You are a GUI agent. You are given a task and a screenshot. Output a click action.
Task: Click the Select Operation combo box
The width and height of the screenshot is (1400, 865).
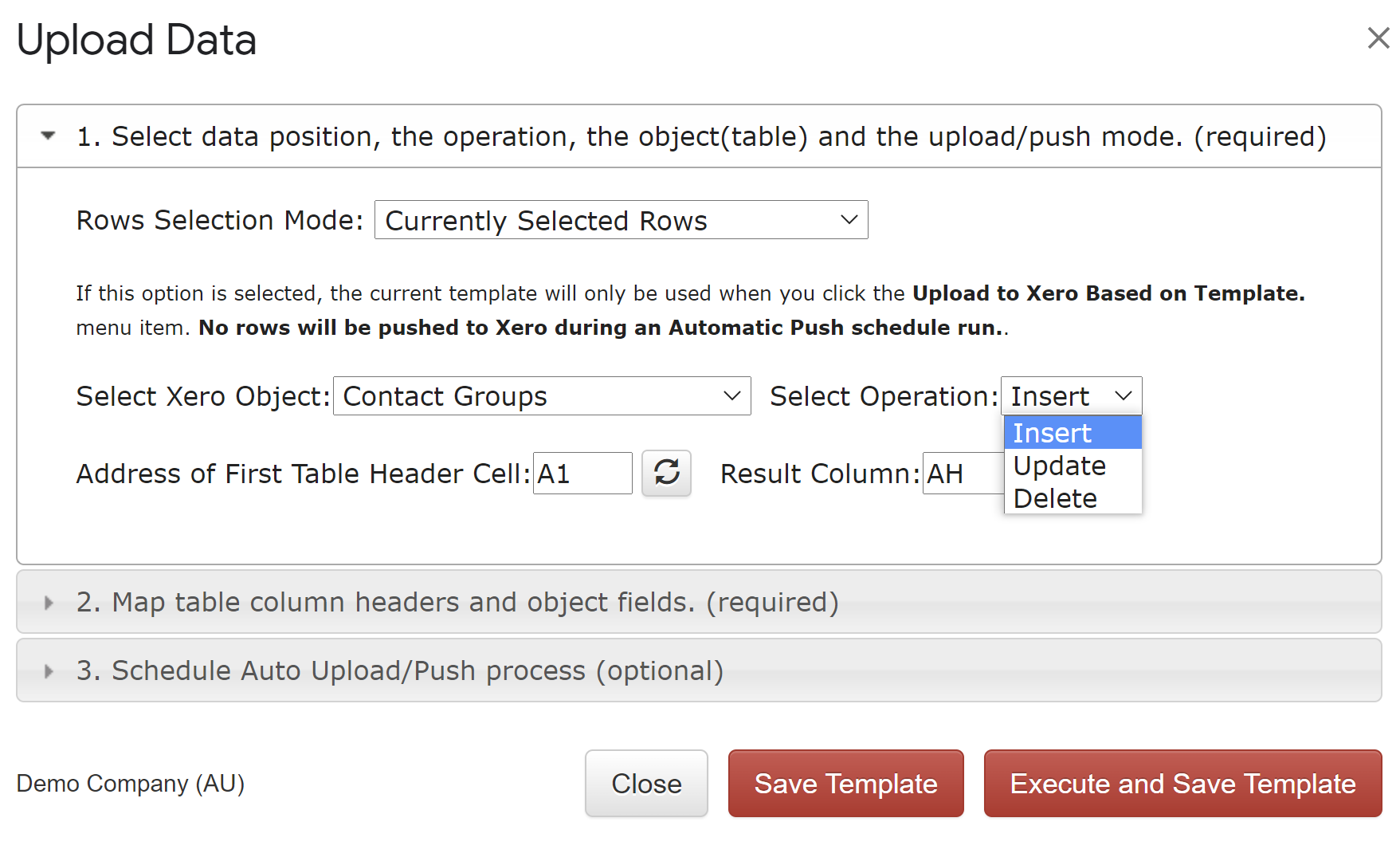point(1071,396)
